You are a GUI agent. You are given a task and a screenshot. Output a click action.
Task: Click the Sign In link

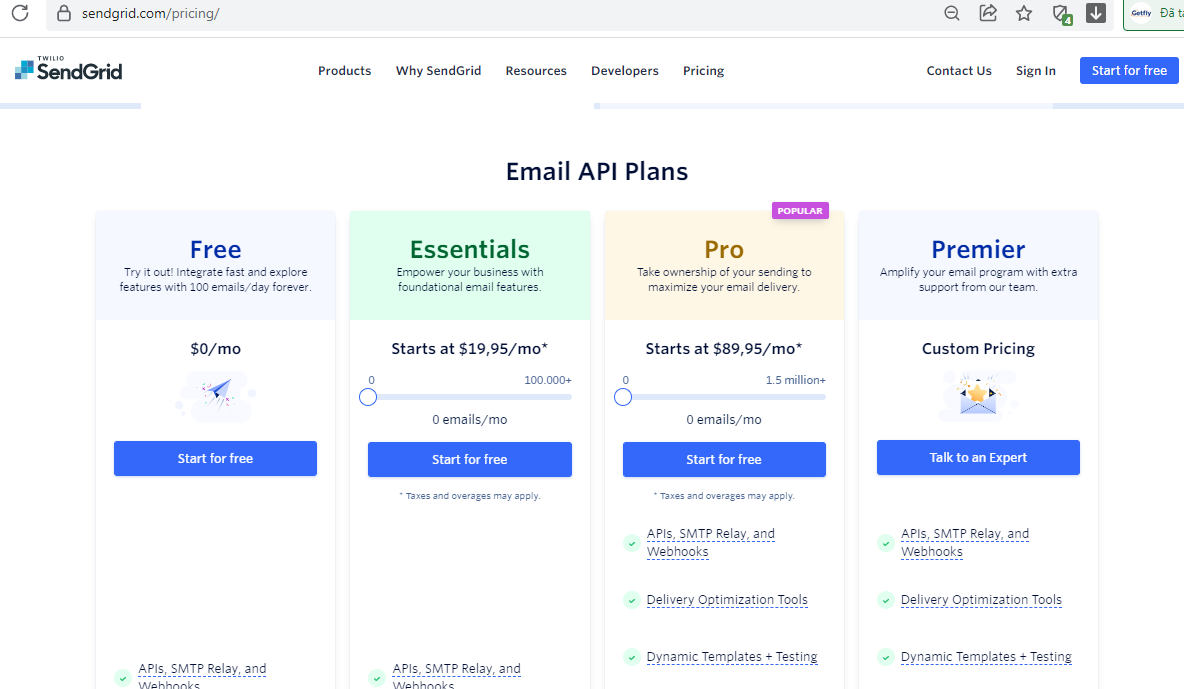1036,71
